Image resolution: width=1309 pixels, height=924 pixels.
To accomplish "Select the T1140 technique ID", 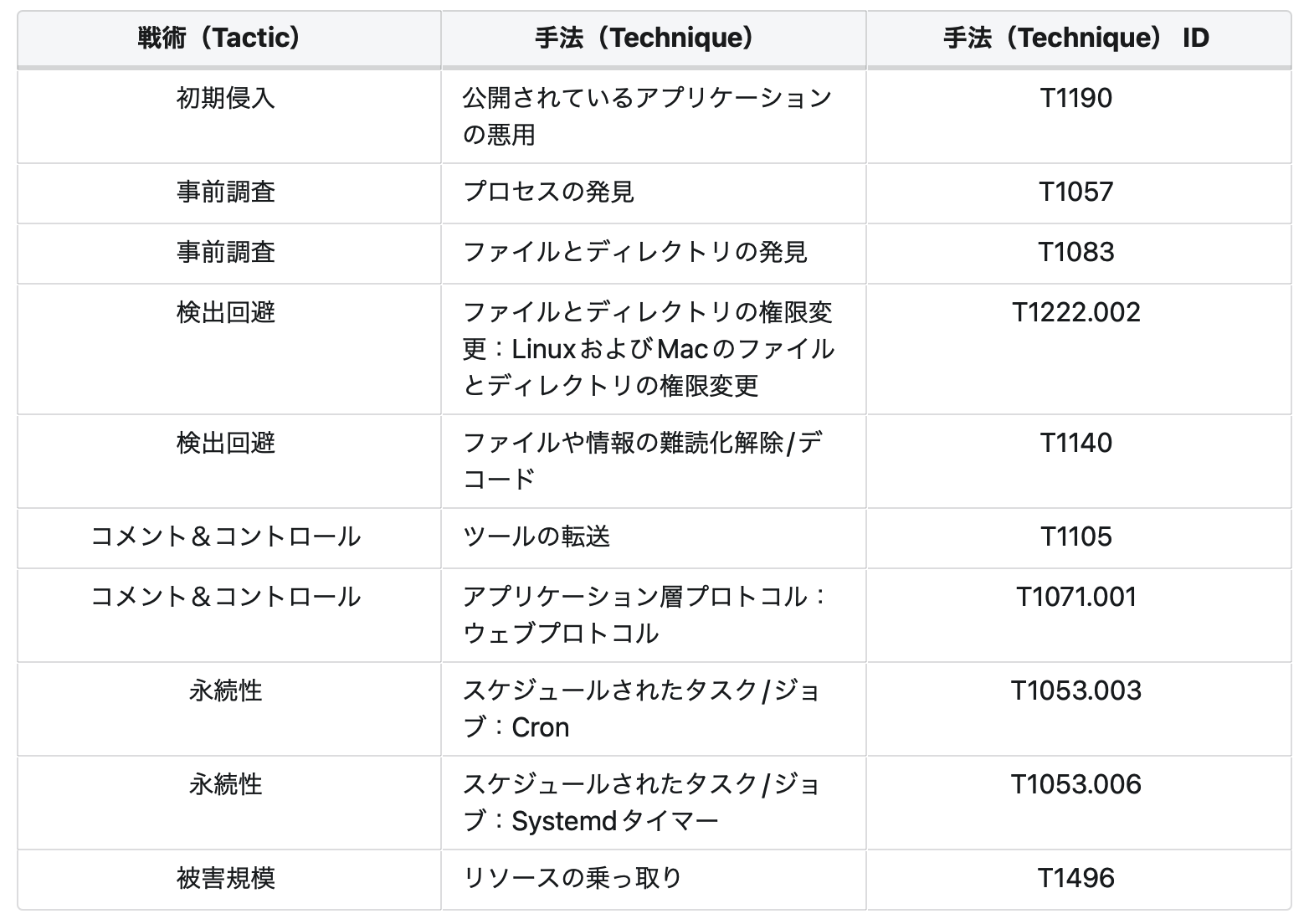I will pos(1076,444).
